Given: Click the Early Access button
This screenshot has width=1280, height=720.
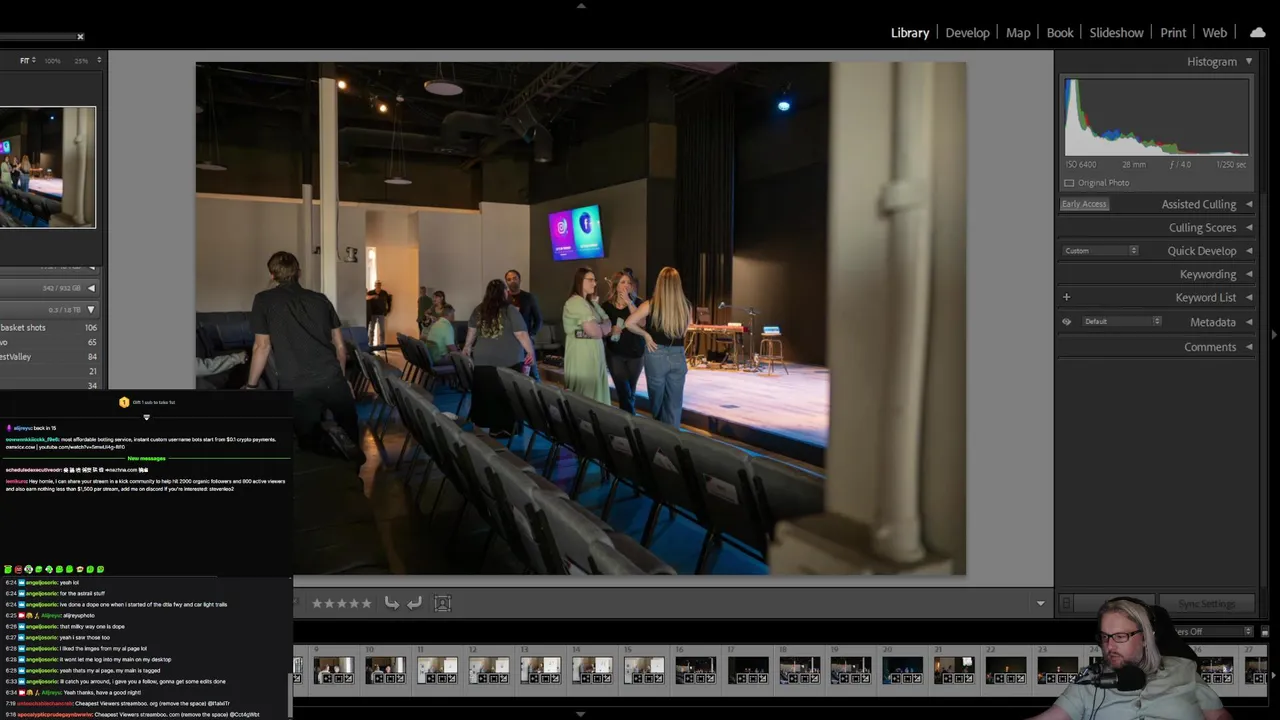Looking at the screenshot, I should pyautogui.click(x=1084, y=204).
